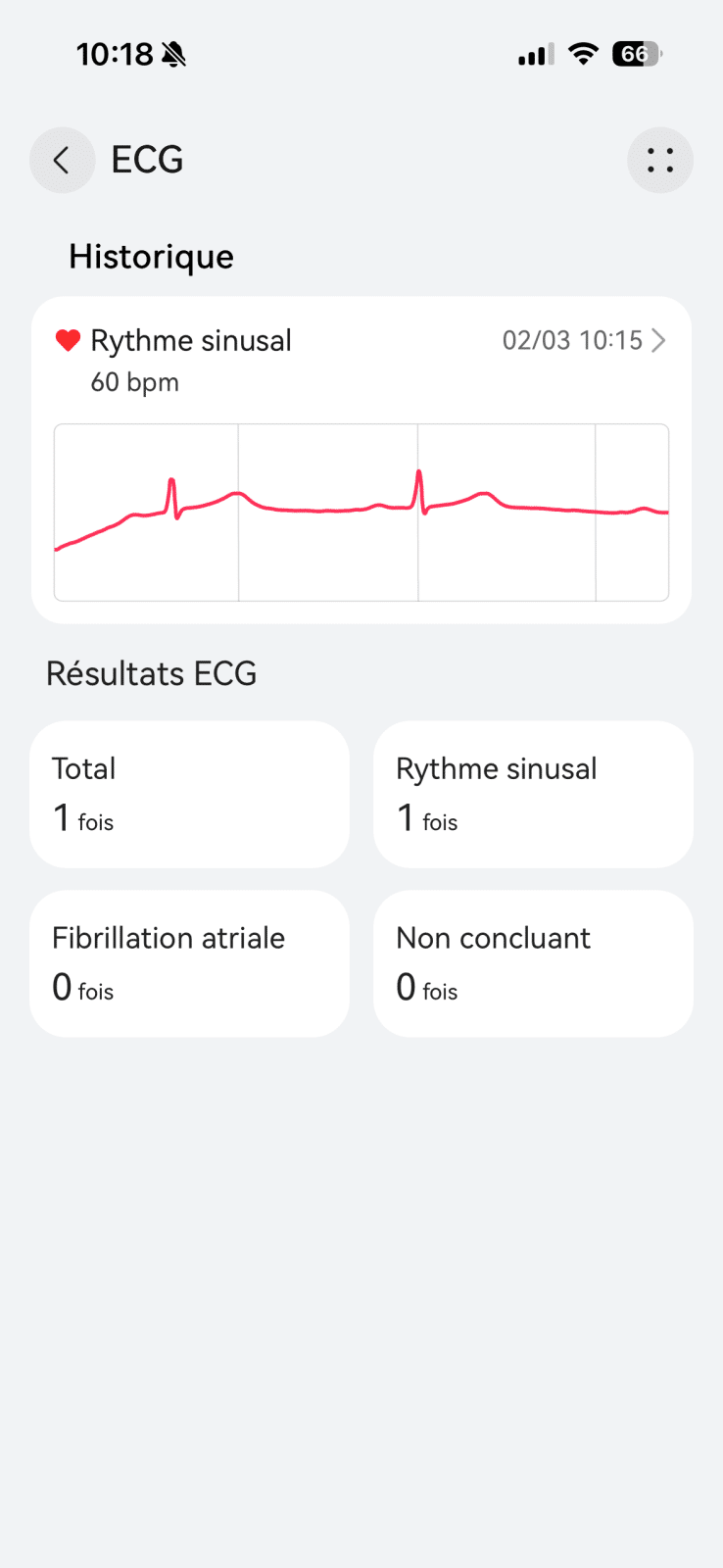Screen dimensions: 723x1568
Task: Tap the Résultats ECG section heading
Action: [151, 674]
